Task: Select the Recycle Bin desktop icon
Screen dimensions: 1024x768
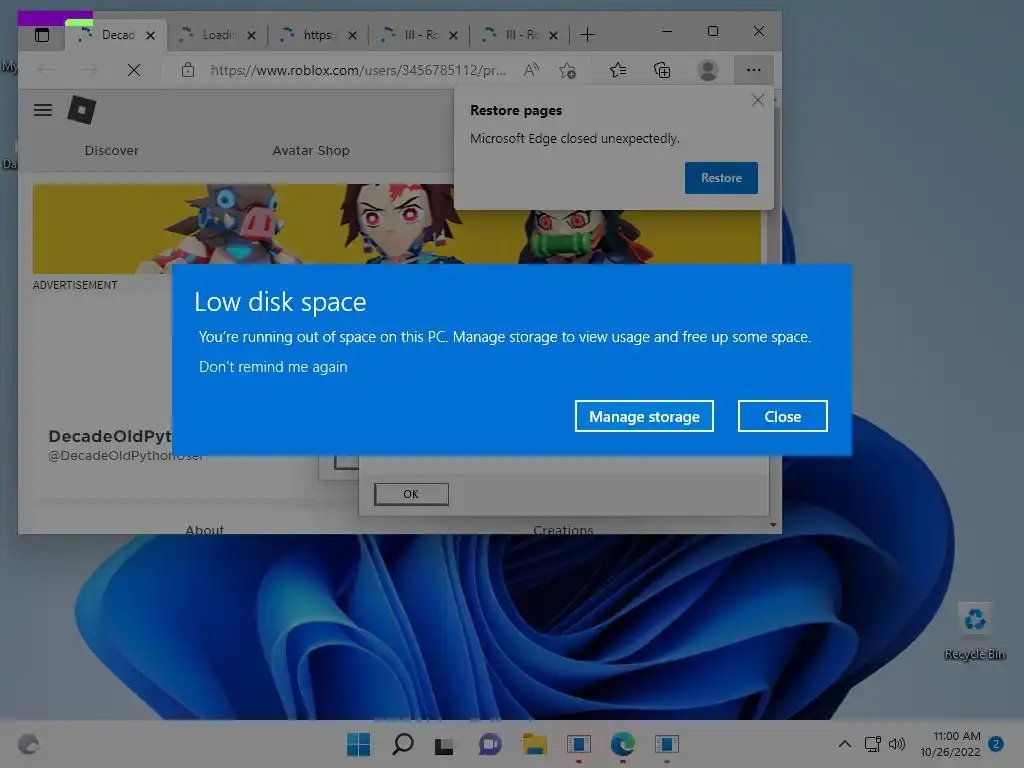Action: (974, 631)
